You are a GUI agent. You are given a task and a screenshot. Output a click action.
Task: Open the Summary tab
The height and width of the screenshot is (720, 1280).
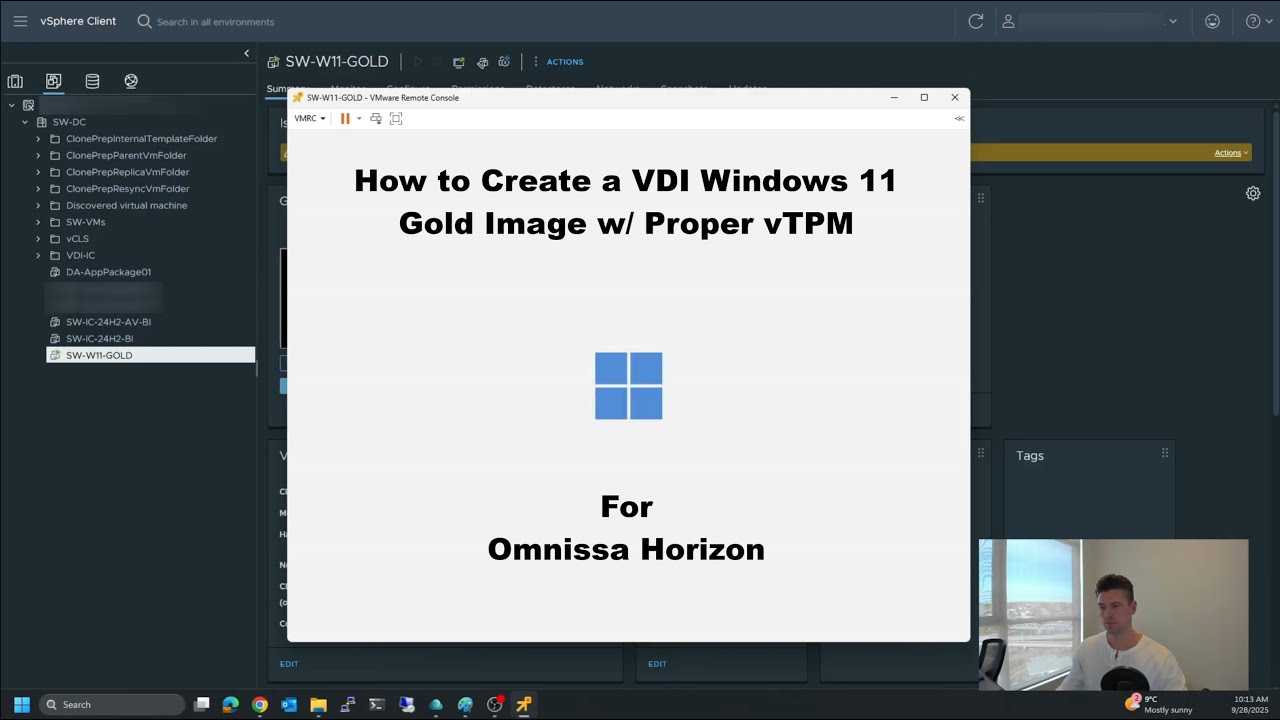coord(277,89)
